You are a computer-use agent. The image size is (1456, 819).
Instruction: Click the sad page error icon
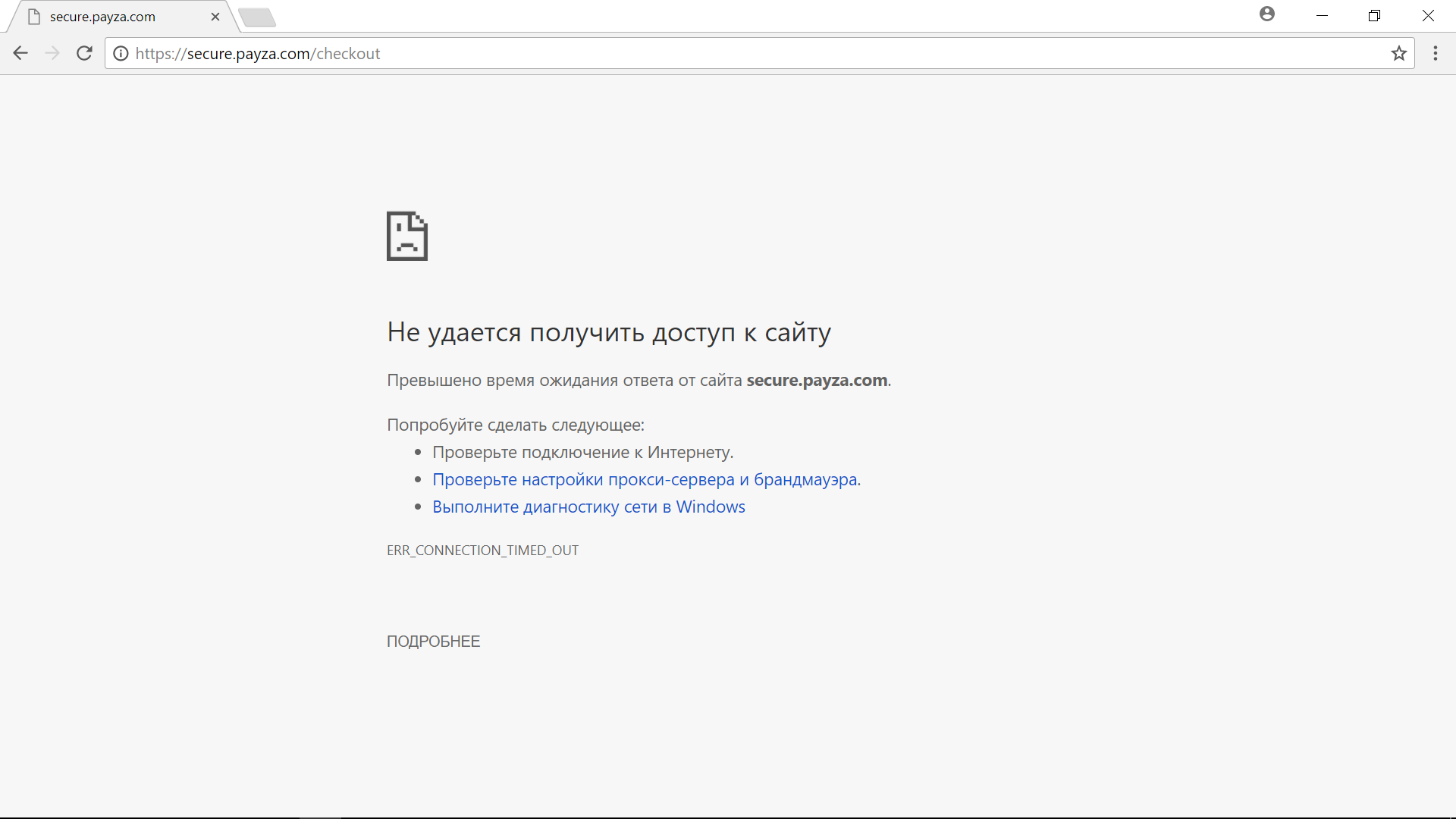pyautogui.click(x=407, y=236)
